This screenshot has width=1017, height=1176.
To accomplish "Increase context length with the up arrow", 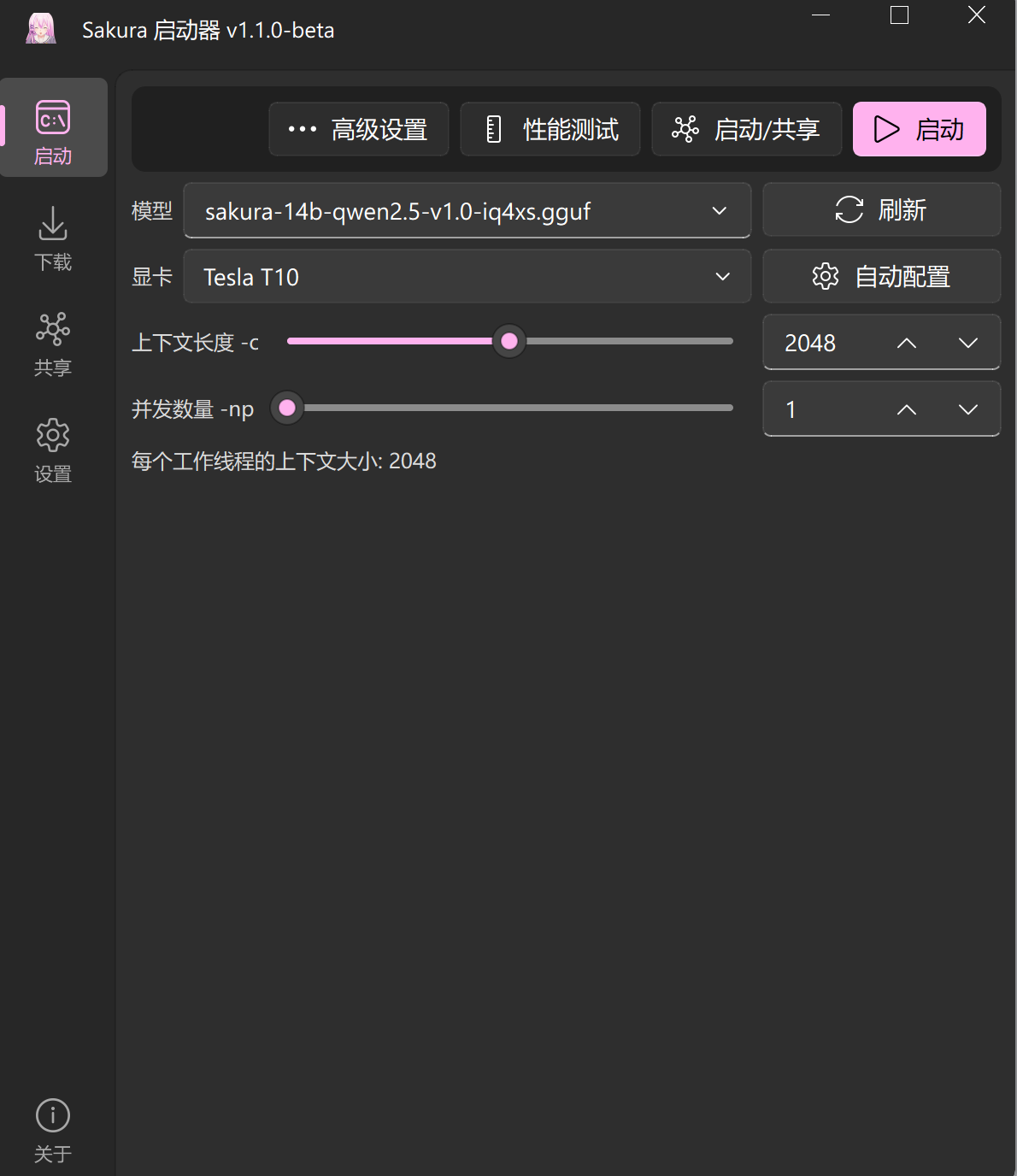I will tap(907, 342).
